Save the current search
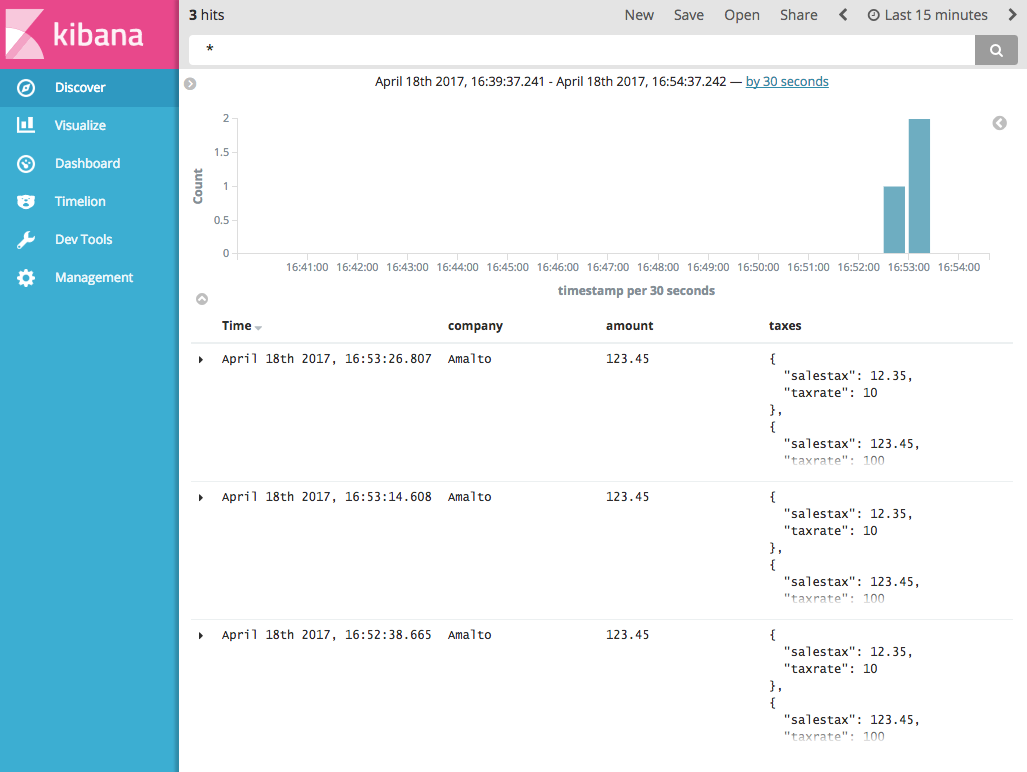 pyautogui.click(x=688, y=14)
